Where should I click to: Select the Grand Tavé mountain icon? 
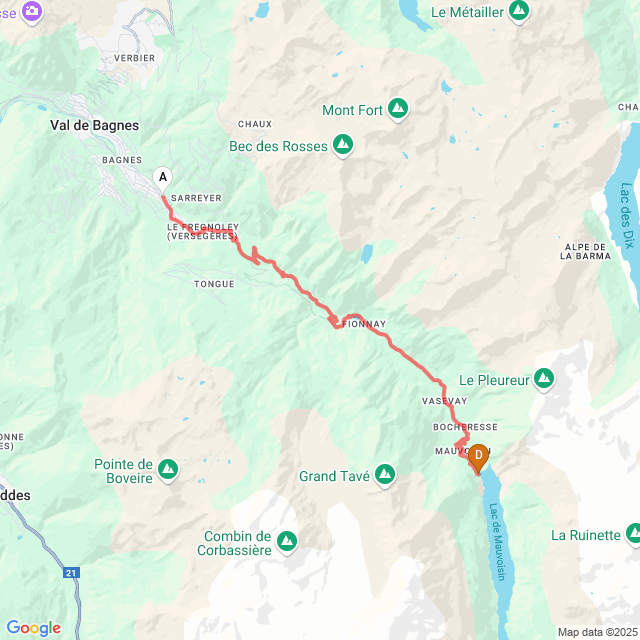point(385,475)
